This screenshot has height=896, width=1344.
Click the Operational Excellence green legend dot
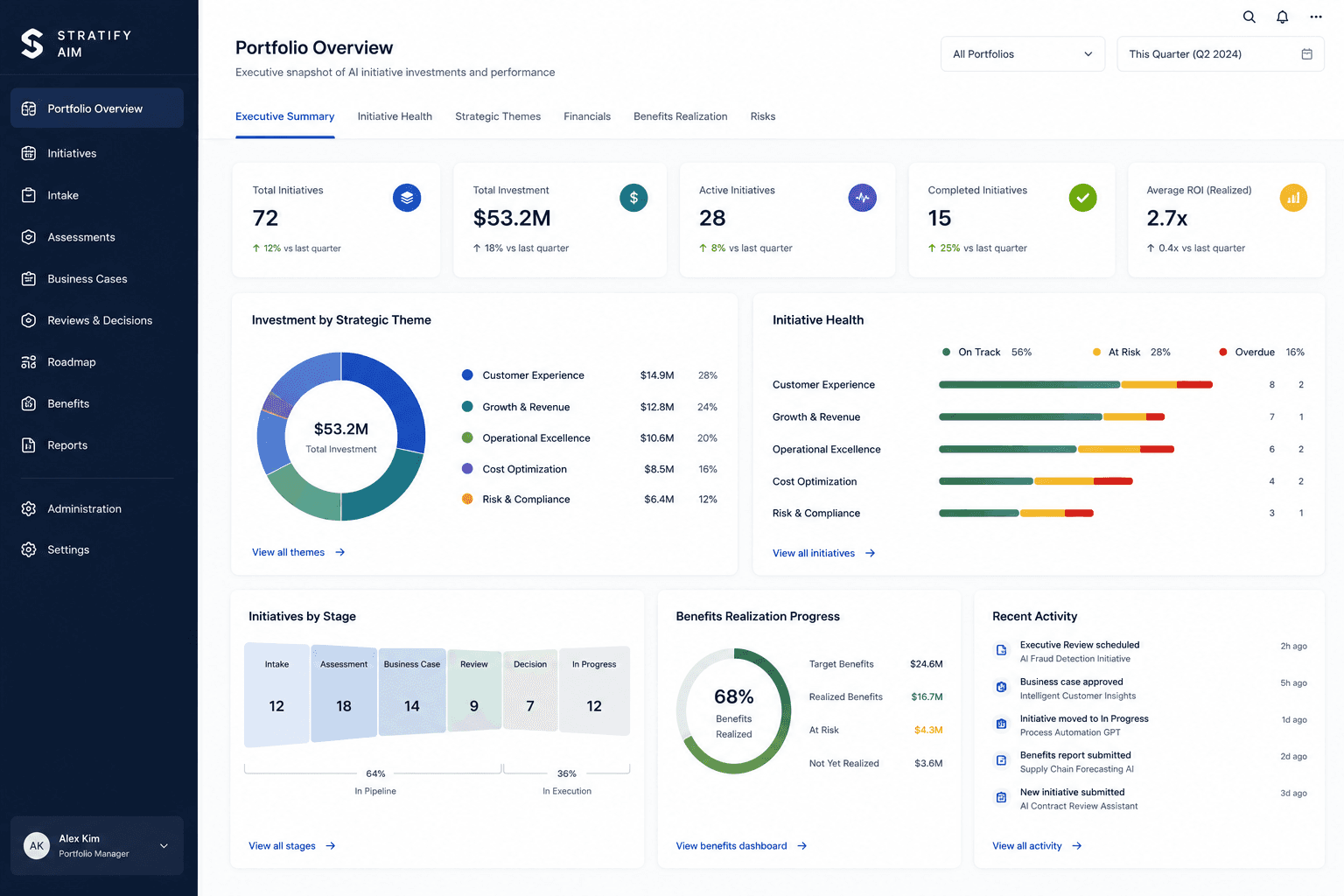point(467,437)
